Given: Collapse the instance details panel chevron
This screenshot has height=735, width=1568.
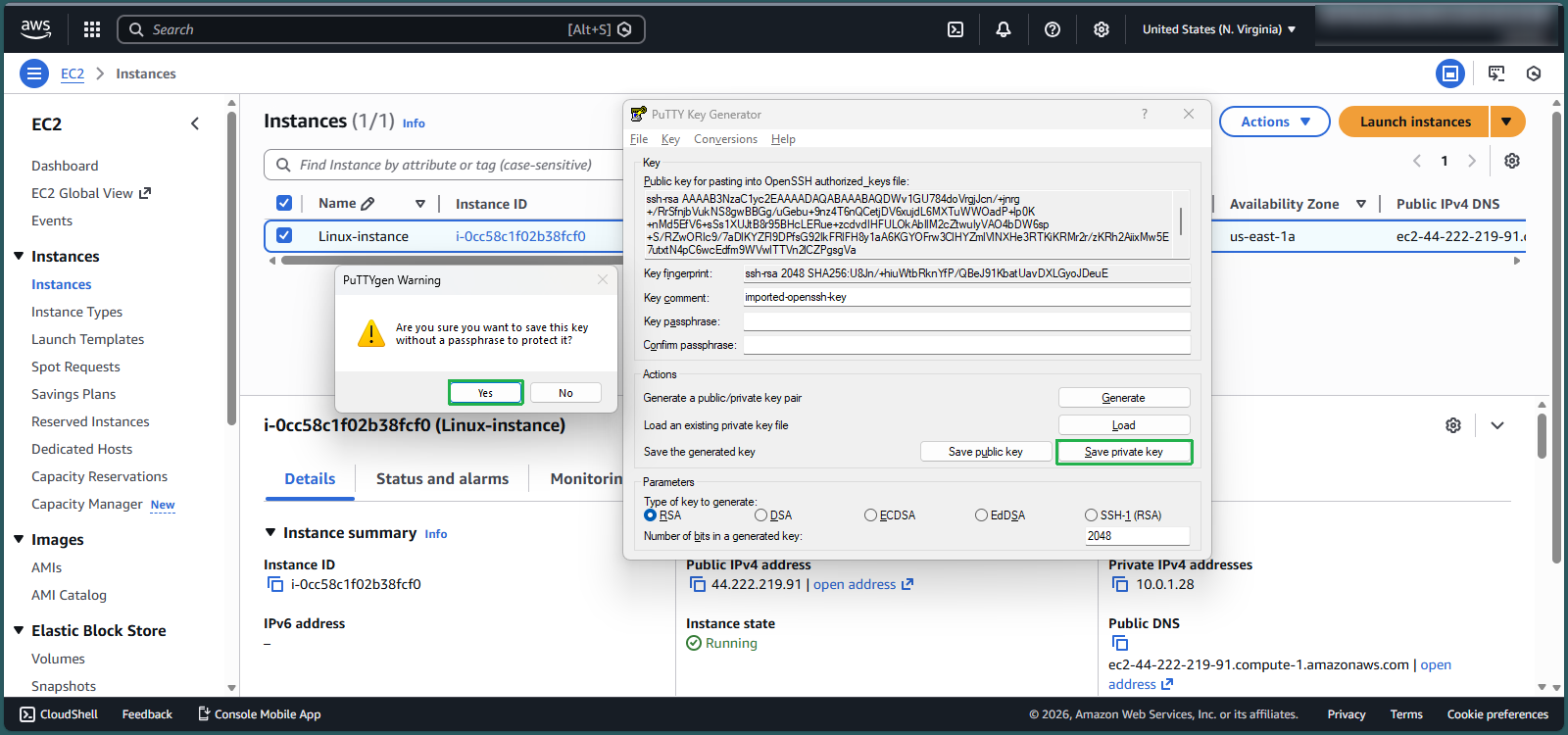Looking at the screenshot, I should pyautogui.click(x=1497, y=425).
